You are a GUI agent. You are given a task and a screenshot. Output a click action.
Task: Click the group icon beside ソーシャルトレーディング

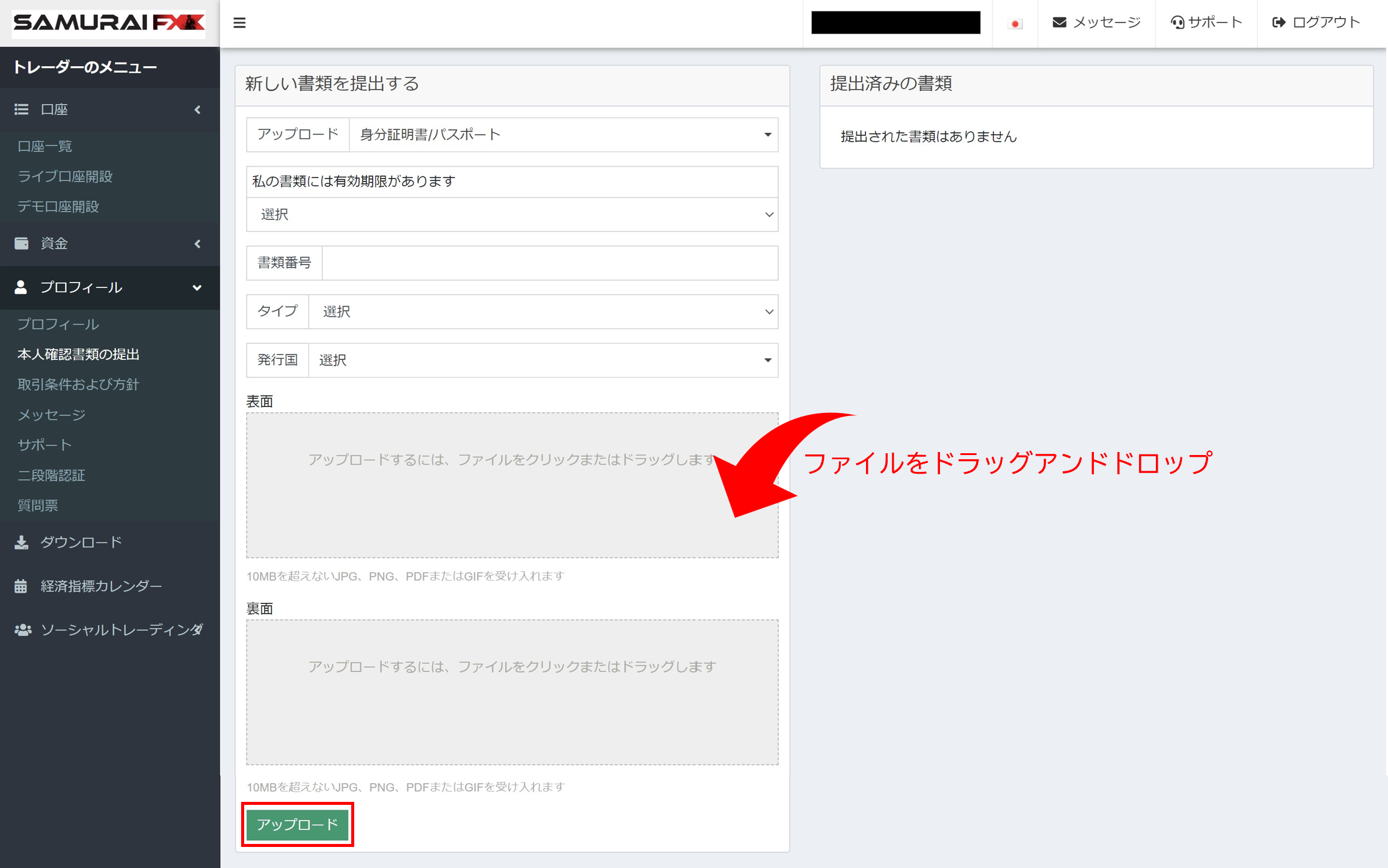click(23, 629)
